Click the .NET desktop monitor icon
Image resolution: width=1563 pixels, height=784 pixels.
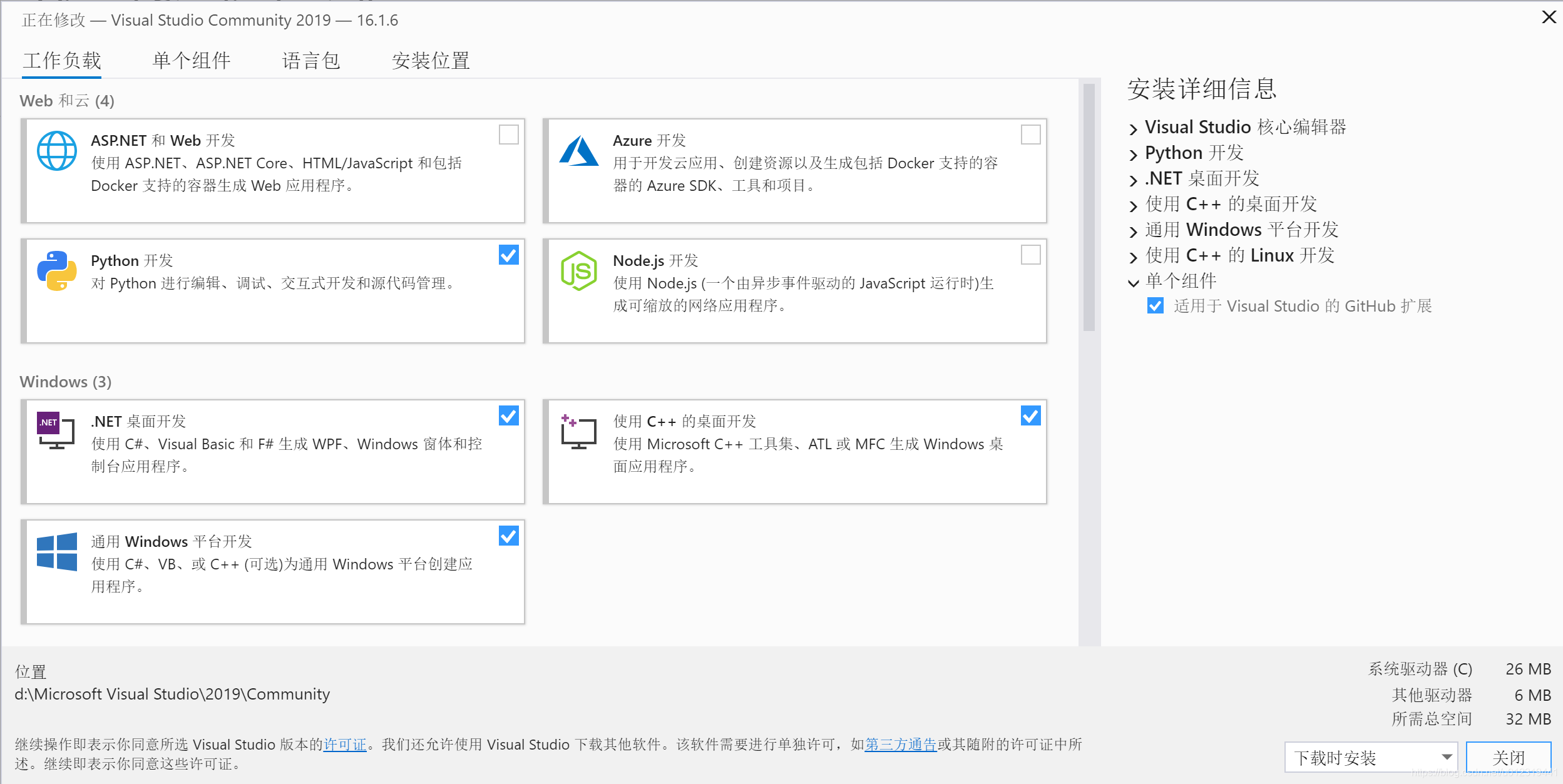tap(56, 430)
